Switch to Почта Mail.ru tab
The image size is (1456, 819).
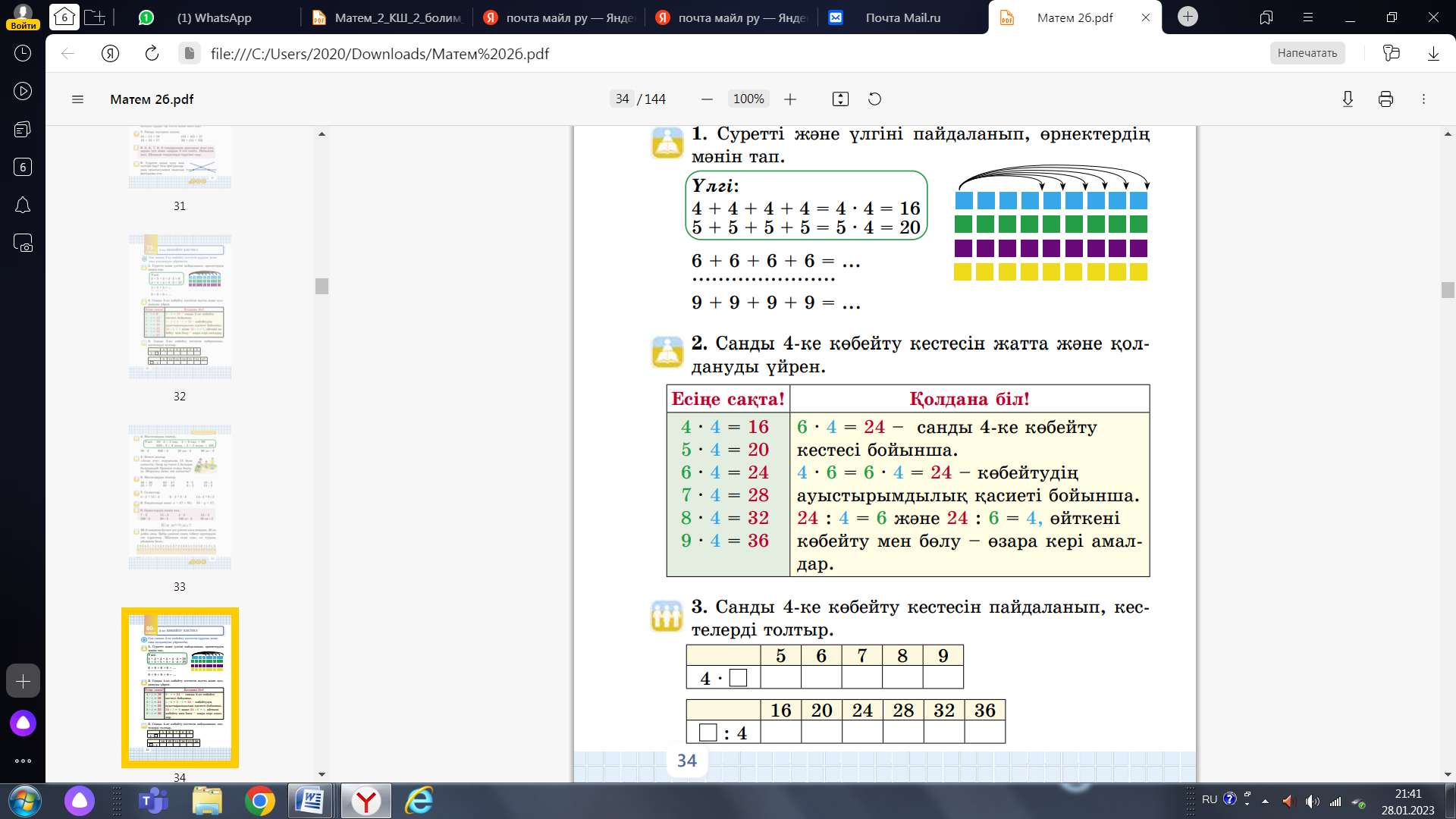902,17
